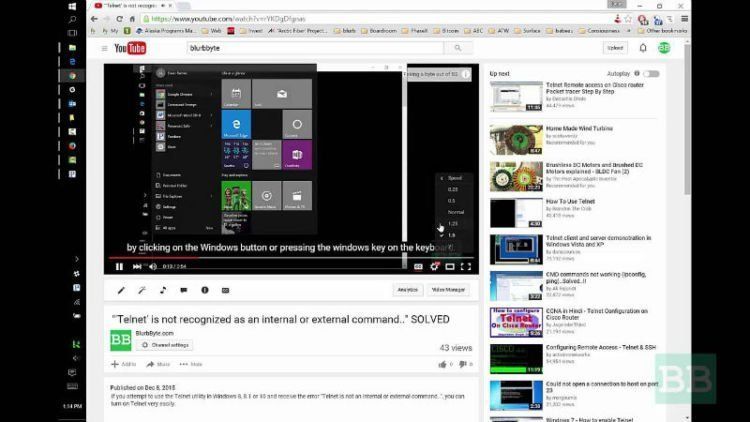Open CMD commands not working video
This screenshot has width=750, height=422.
(x=596, y=278)
